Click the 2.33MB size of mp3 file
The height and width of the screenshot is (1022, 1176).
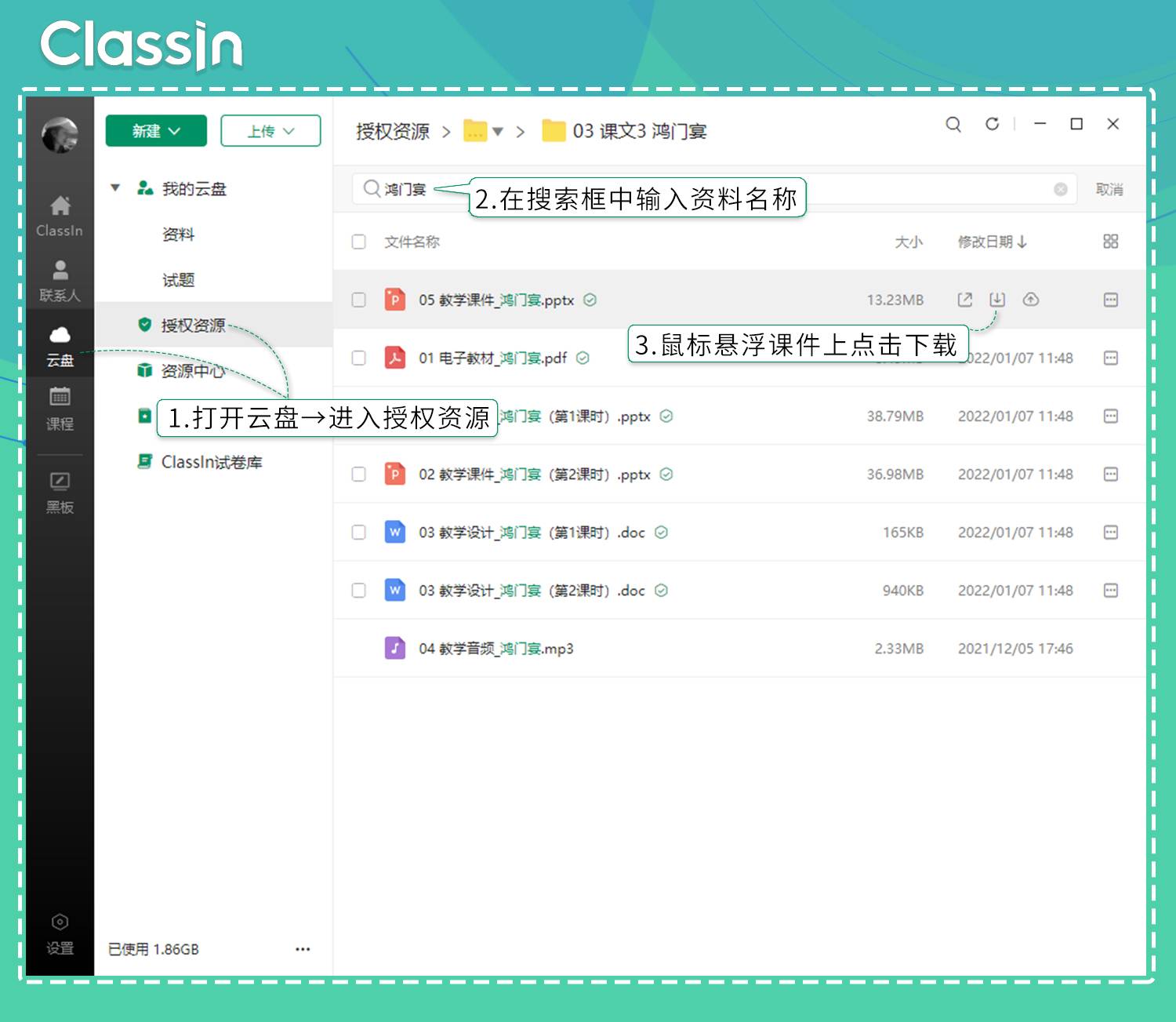(899, 649)
